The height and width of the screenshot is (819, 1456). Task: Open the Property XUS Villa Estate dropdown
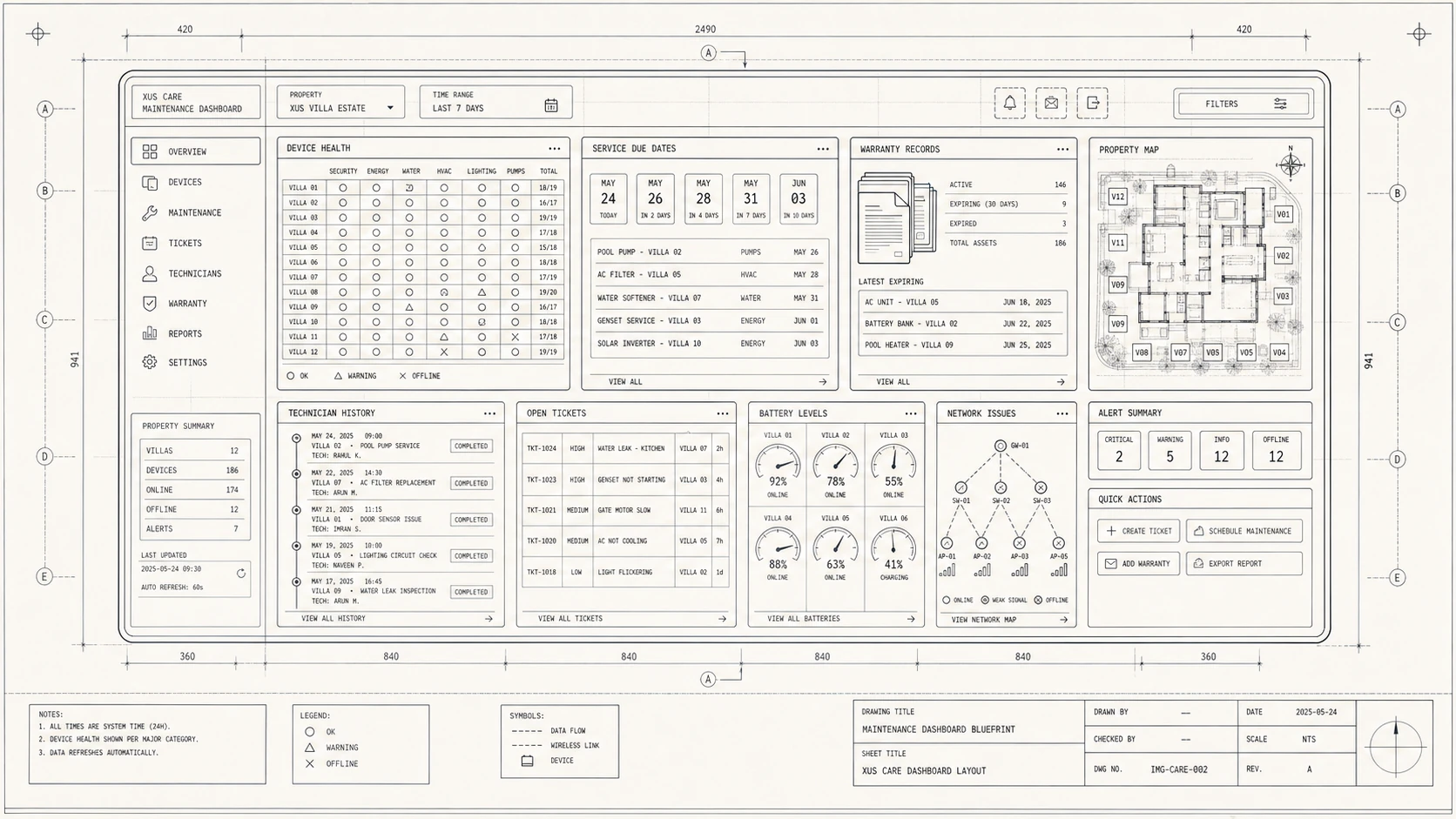point(340,102)
